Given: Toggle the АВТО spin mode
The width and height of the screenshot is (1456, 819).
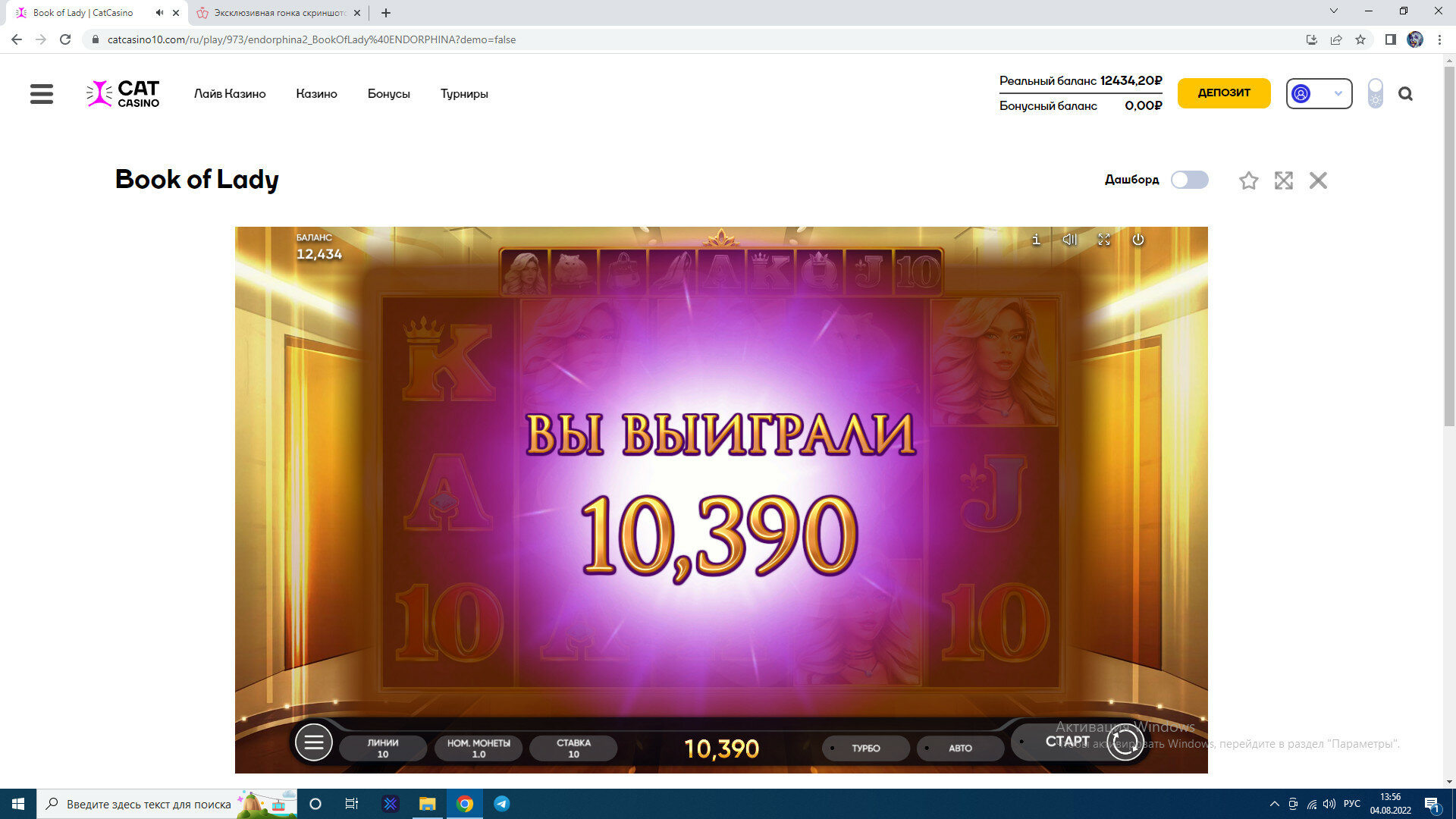Looking at the screenshot, I should pyautogui.click(x=960, y=748).
